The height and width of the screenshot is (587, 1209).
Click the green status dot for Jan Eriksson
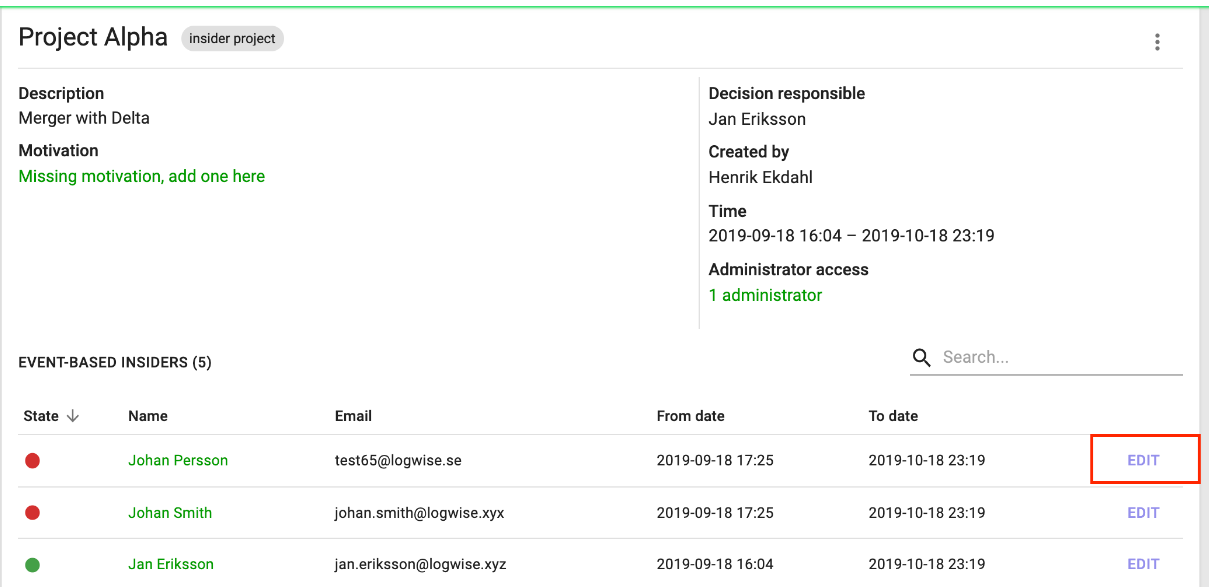tap(32, 565)
